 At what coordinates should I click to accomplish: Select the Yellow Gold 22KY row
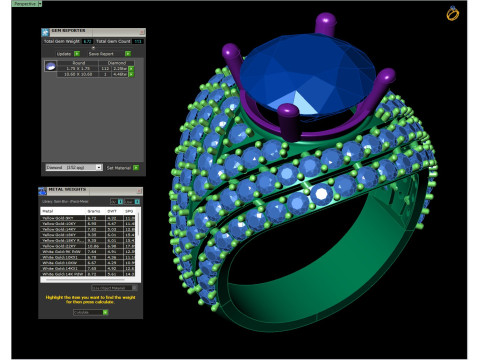point(88,246)
